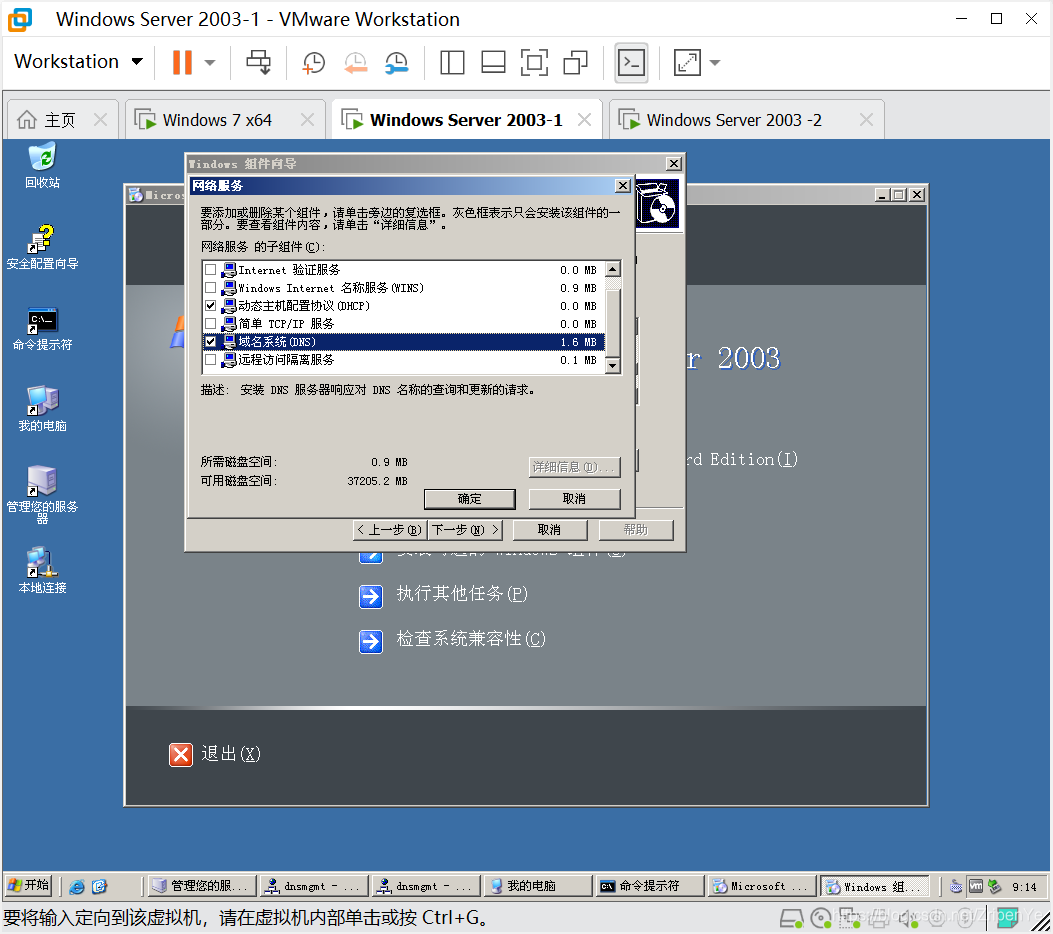The height and width of the screenshot is (934, 1053).
Task: Switch to first dnsmgmt taskbar item
Action: pyautogui.click(x=314, y=886)
